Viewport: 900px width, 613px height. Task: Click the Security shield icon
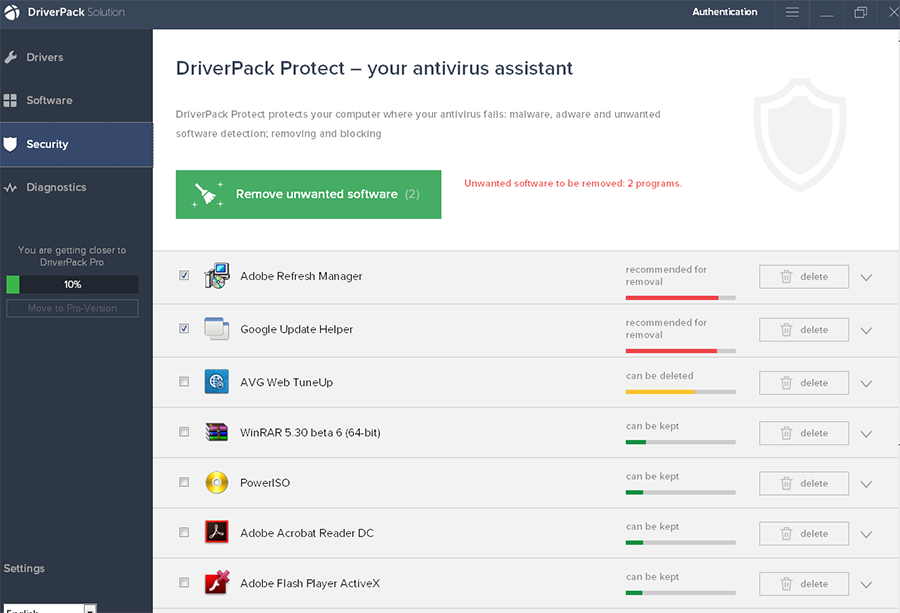(x=10, y=144)
